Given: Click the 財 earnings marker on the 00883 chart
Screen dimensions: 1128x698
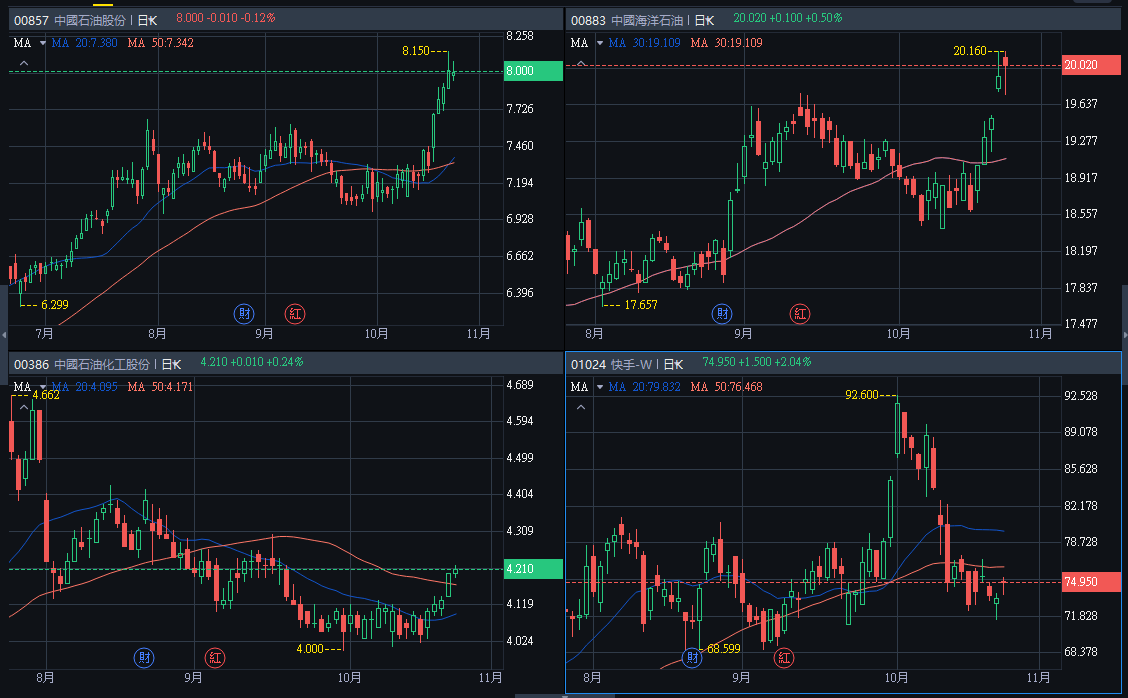Looking at the screenshot, I should coord(722,313).
